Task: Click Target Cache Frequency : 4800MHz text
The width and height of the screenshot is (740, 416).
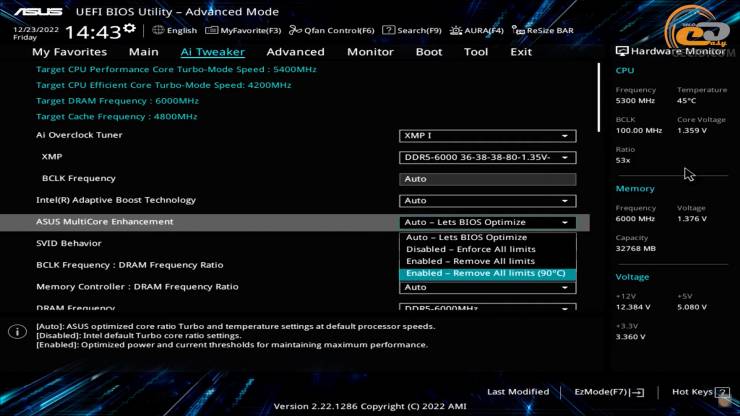Action: (117, 116)
